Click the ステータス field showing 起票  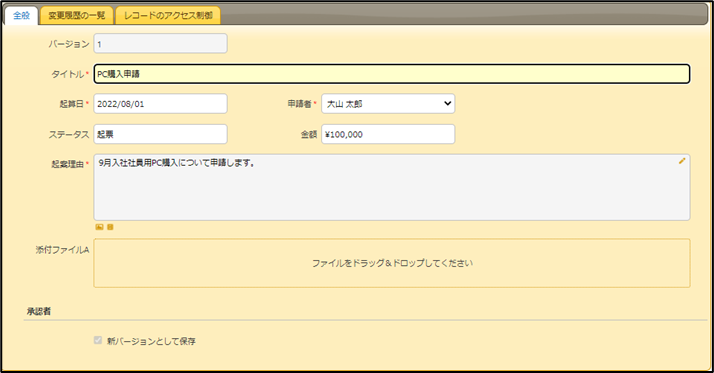[x=160, y=134]
